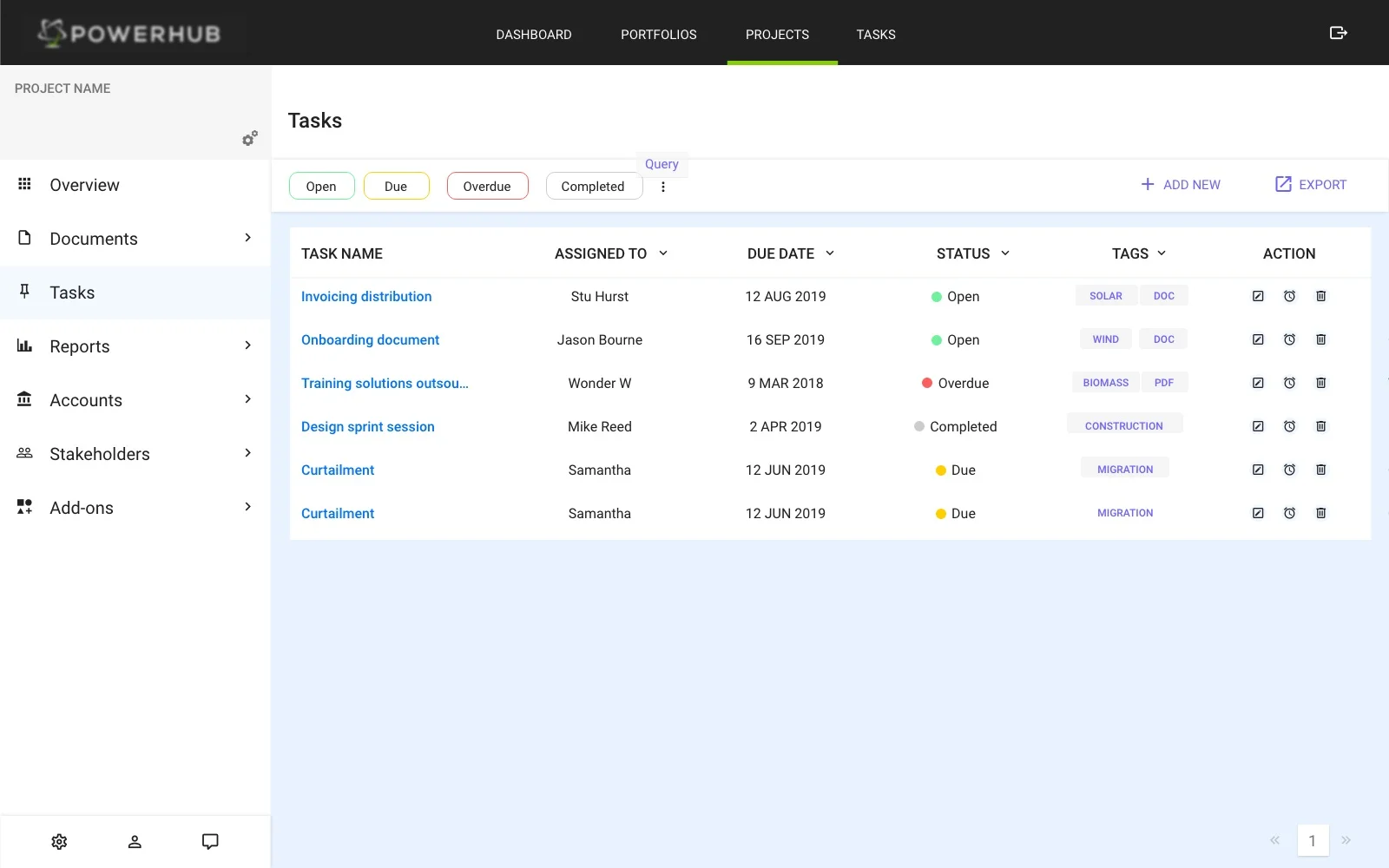1389x868 pixels.
Task: Go to the Portfolios tab
Action: (x=659, y=35)
